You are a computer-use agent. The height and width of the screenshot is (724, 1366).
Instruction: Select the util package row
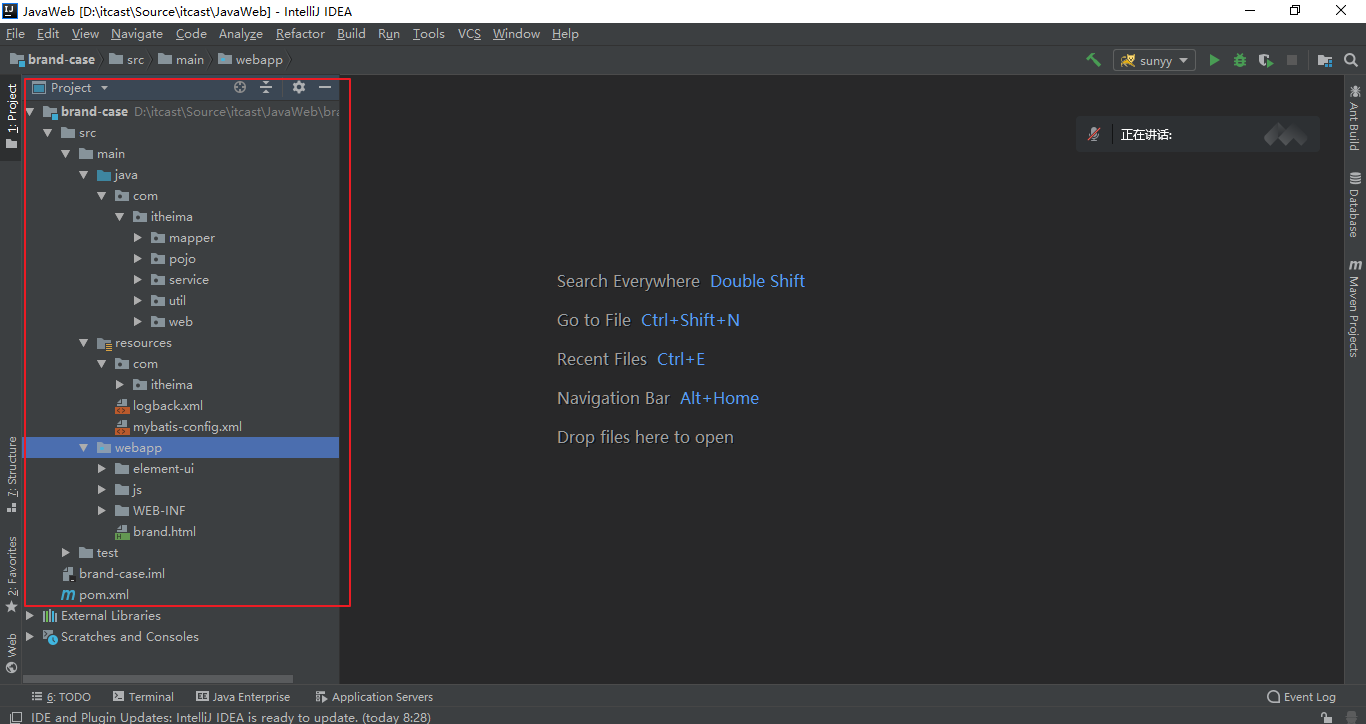point(180,301)
